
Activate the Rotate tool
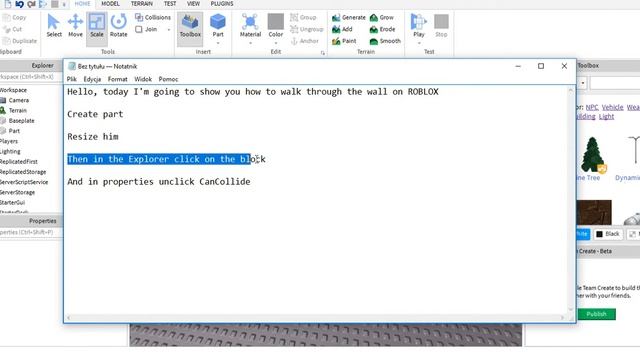(x=118, y=26)
